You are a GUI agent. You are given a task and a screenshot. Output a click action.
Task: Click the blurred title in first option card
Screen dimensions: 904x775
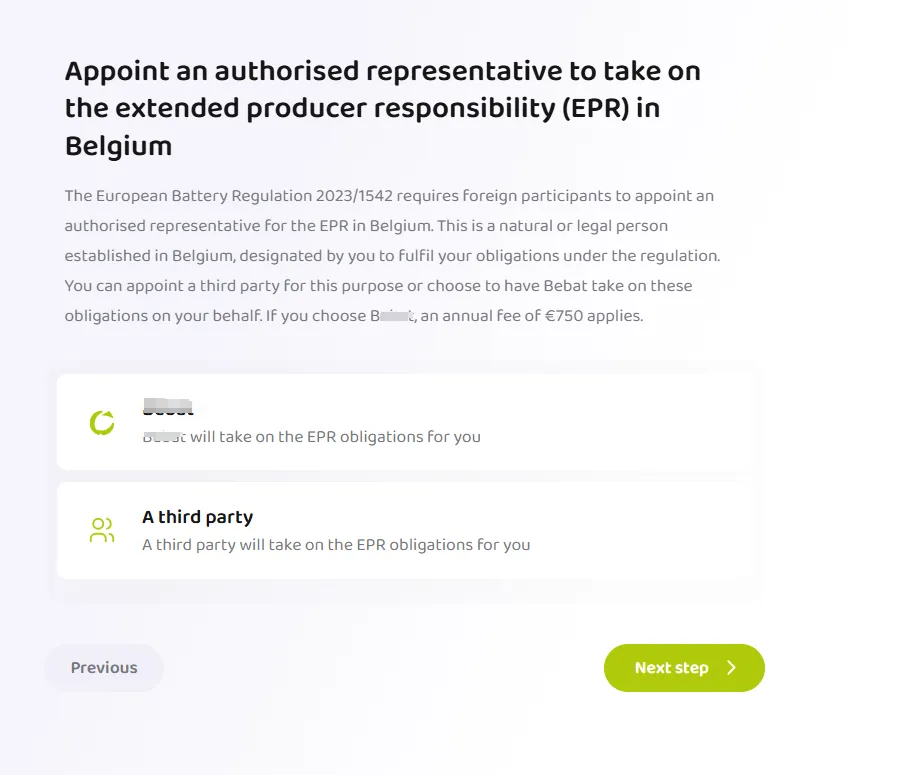click(167, 408)
